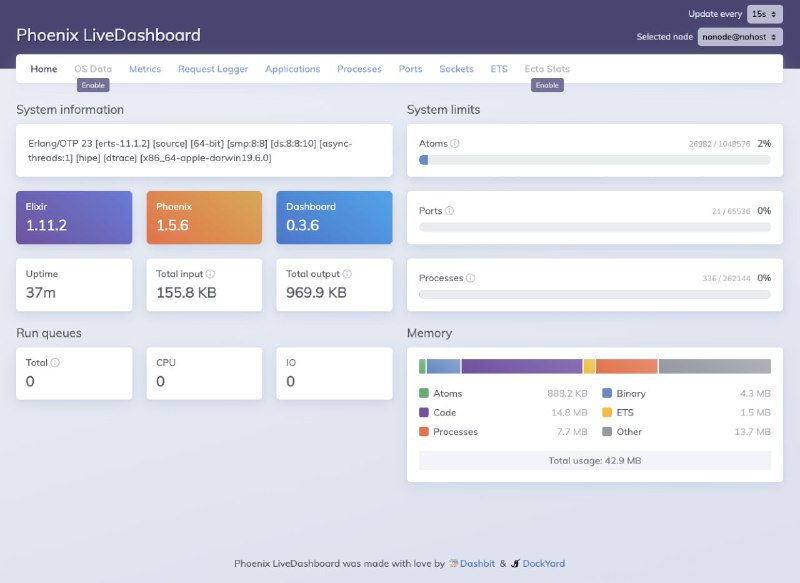Click the DockYard logo icon in footer

click(x=515, y=564)
